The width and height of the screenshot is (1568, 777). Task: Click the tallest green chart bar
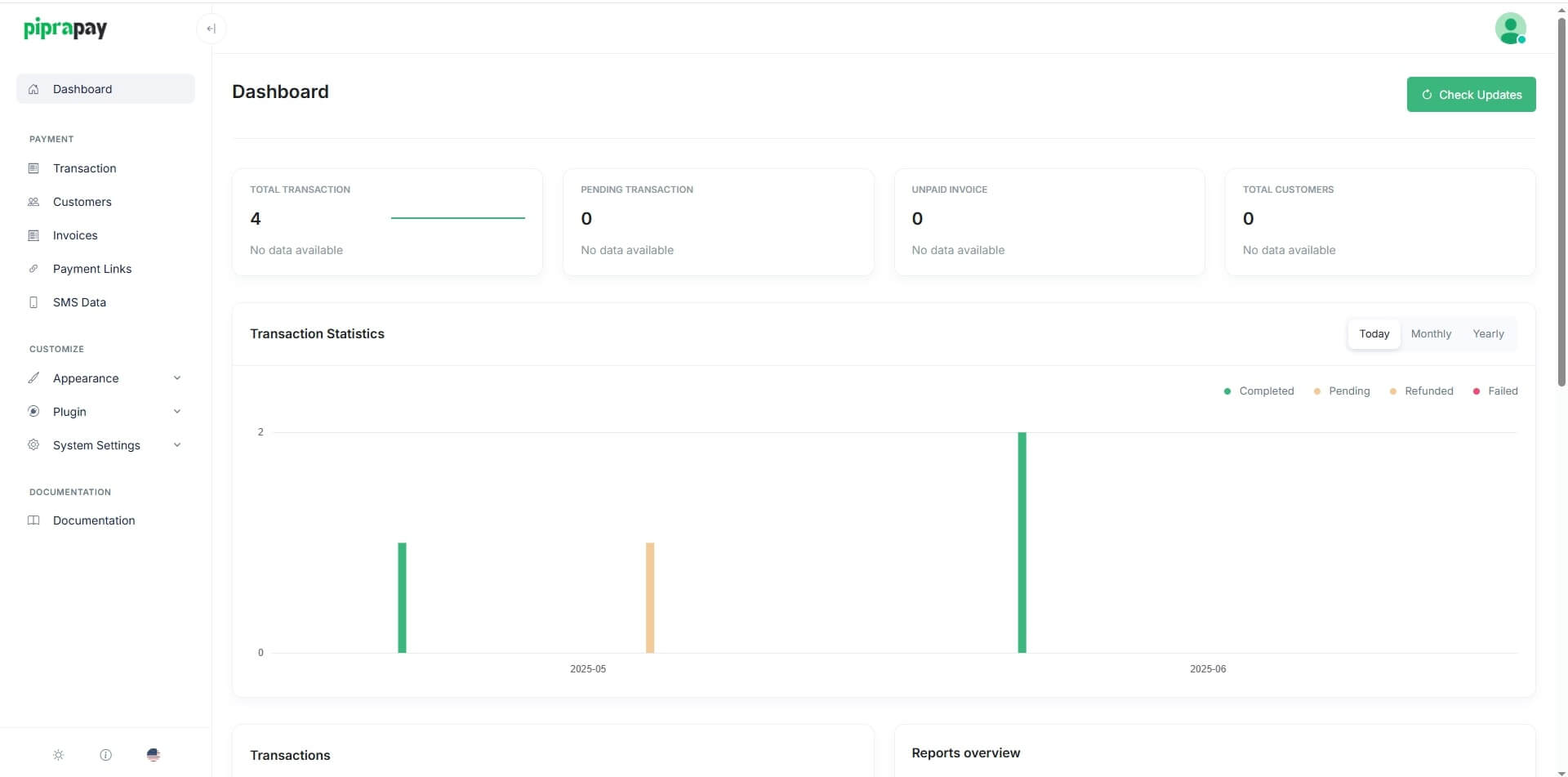[1022, 543]
